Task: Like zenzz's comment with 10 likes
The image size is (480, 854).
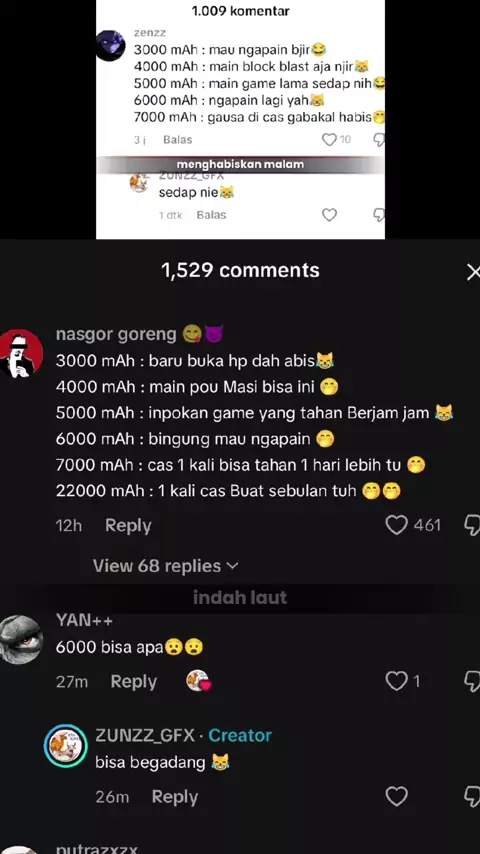Action: coord(329,140)
